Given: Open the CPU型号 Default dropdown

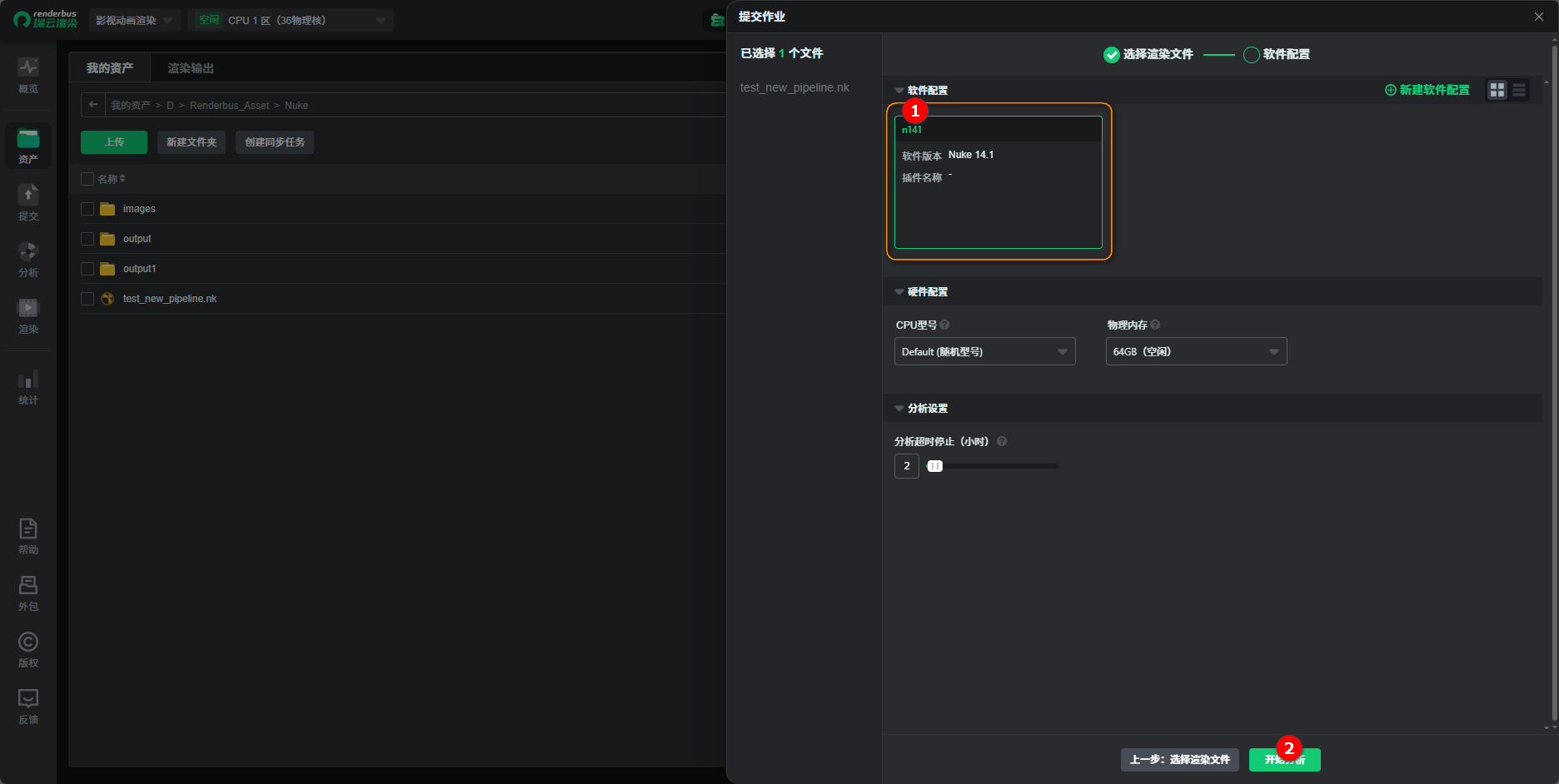Looking at the screenshot, I should point(985,351).
